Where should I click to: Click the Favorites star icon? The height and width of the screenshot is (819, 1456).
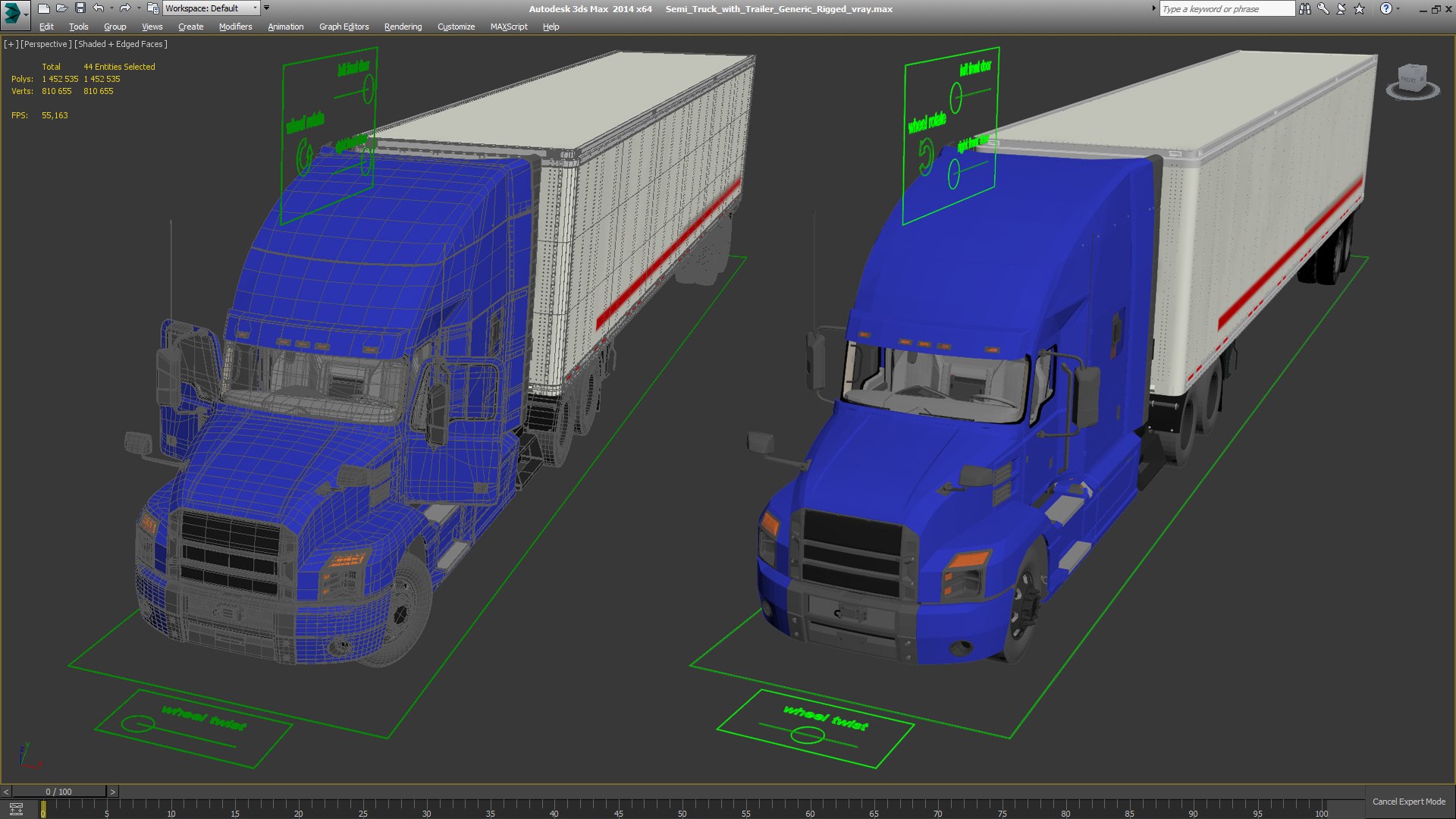1360,8
